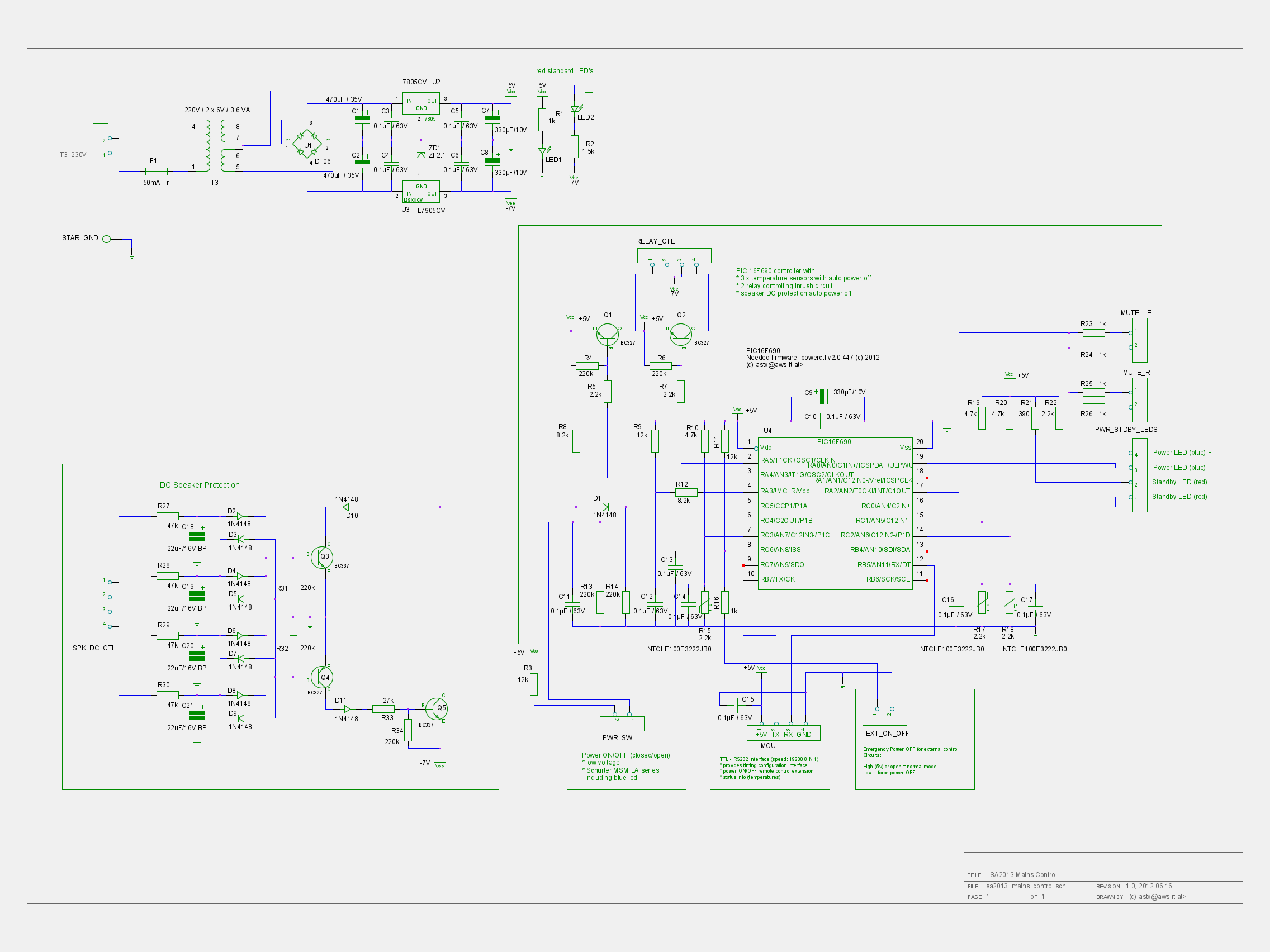Image resolution: width=1270 pixels, height=952 pixels.
Task: Select the MUTE_LE connector
Action: [1140, 340]
